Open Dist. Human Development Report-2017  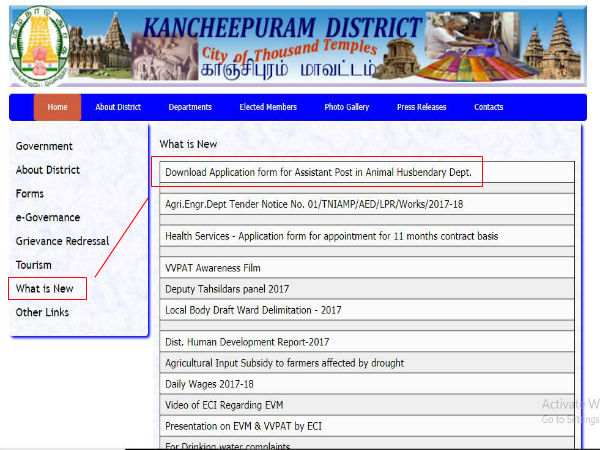[x=247, y=342]
